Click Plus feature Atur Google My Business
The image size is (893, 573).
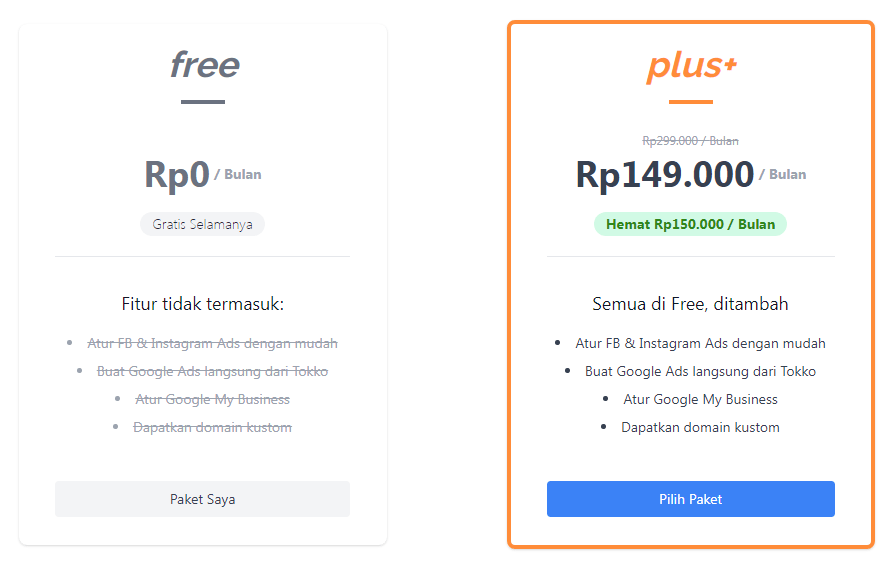point(700,399)
